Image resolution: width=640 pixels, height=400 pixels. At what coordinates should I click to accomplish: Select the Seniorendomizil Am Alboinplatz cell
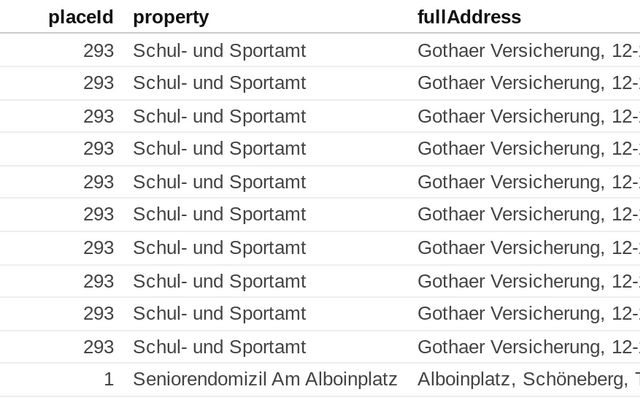[x=265, y=380]
